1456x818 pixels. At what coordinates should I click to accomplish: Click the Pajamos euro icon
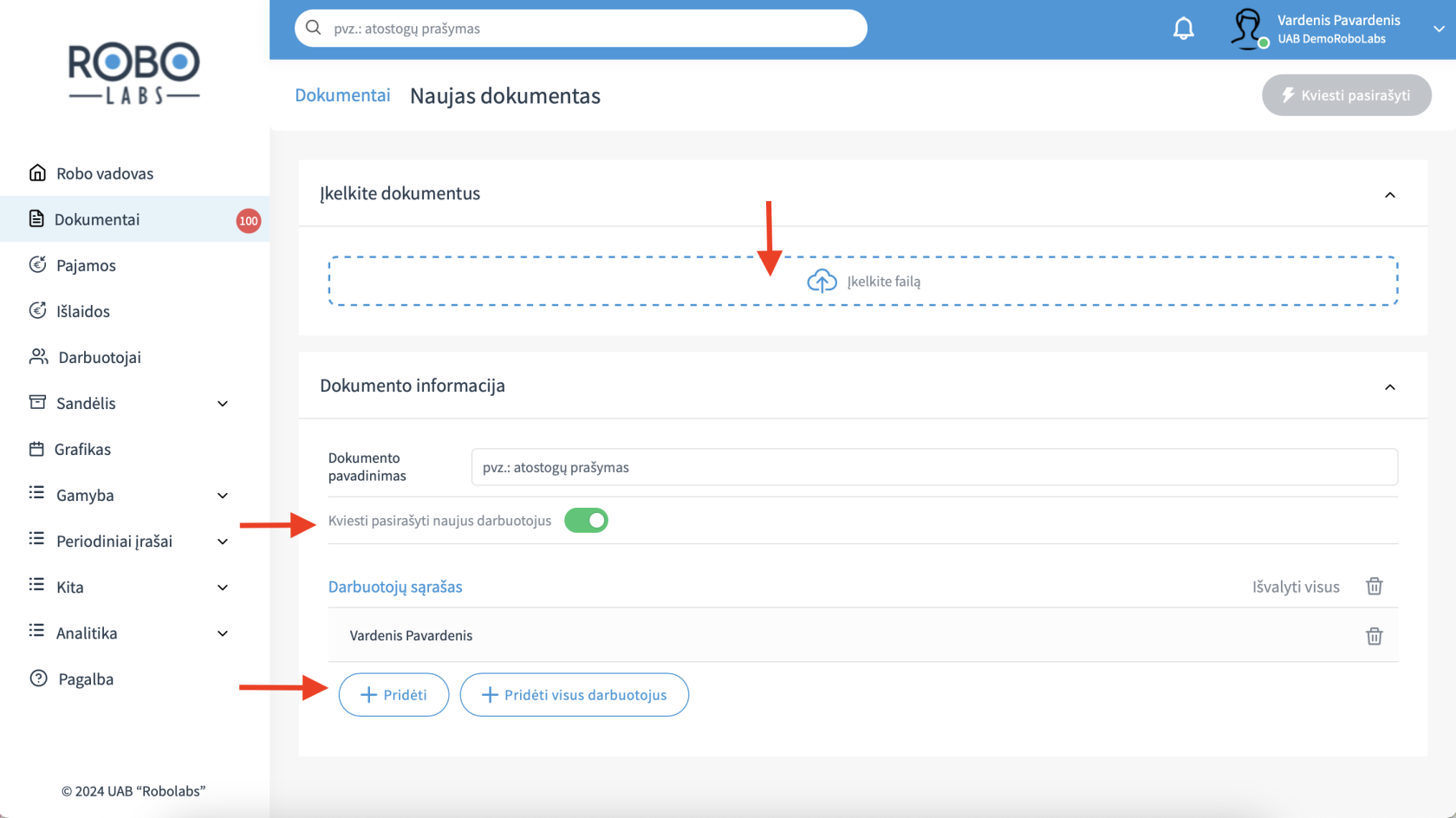tap(37, 264)
